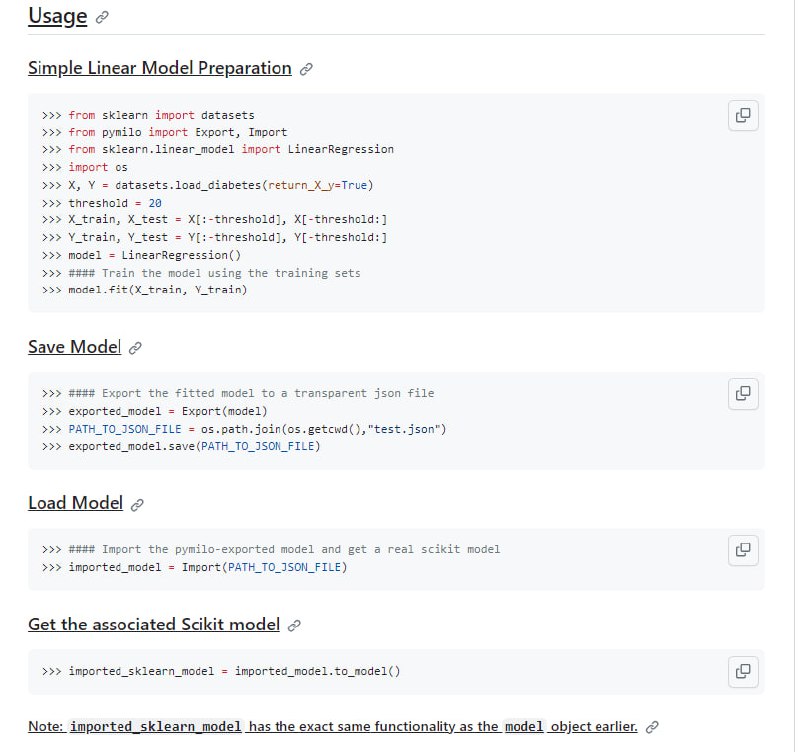Copy the to_model() code snippet
800x752 pixels.
pyautogui.click(x=743, y=671)
